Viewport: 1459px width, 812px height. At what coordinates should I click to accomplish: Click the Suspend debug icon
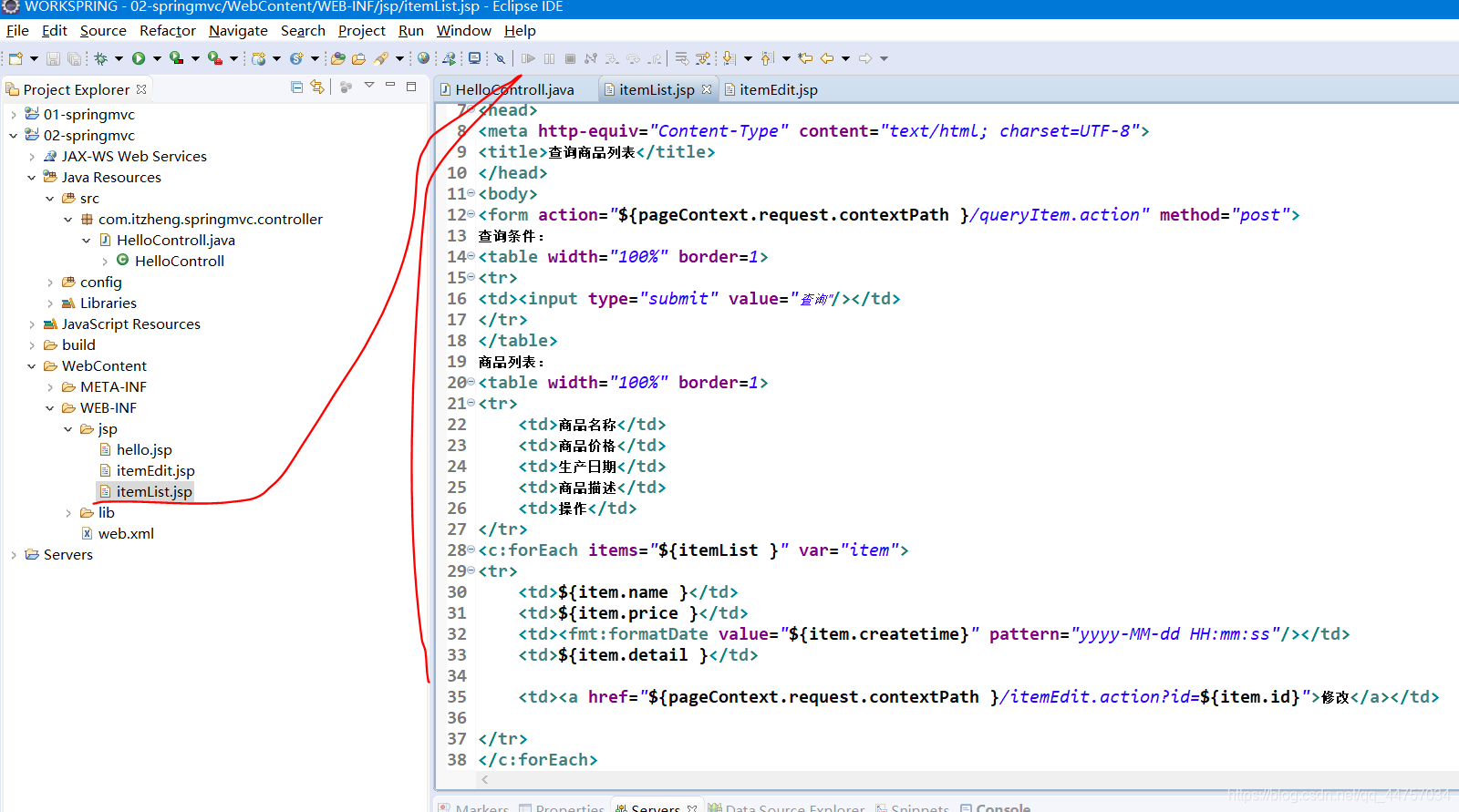[x=549, y=58]
